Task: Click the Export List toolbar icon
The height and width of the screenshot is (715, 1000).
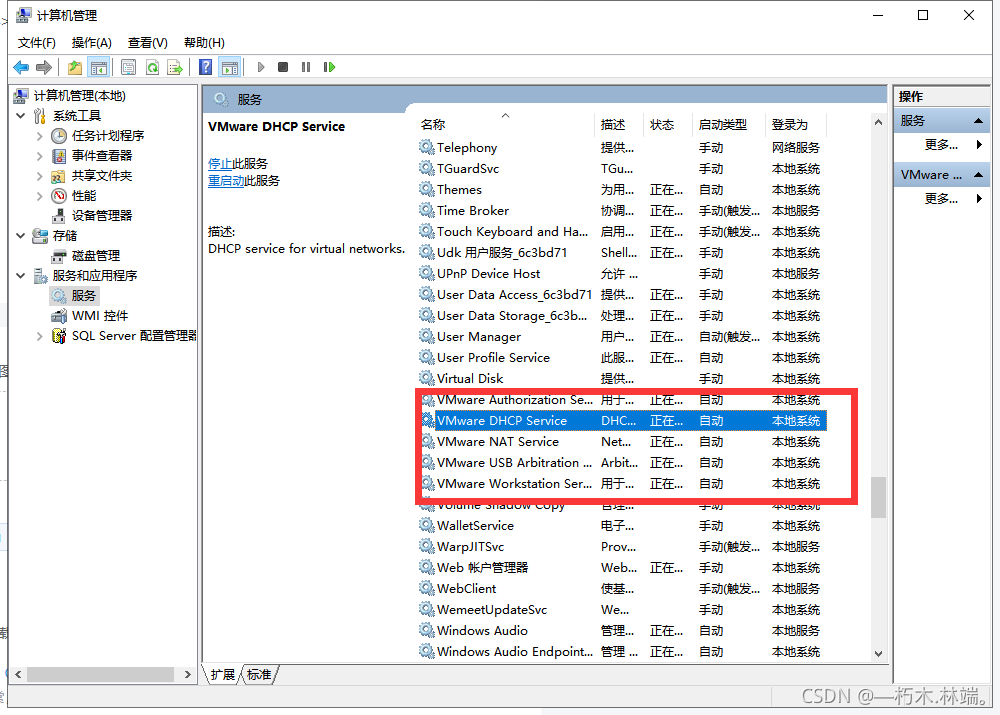Action: tap(175, 67)
